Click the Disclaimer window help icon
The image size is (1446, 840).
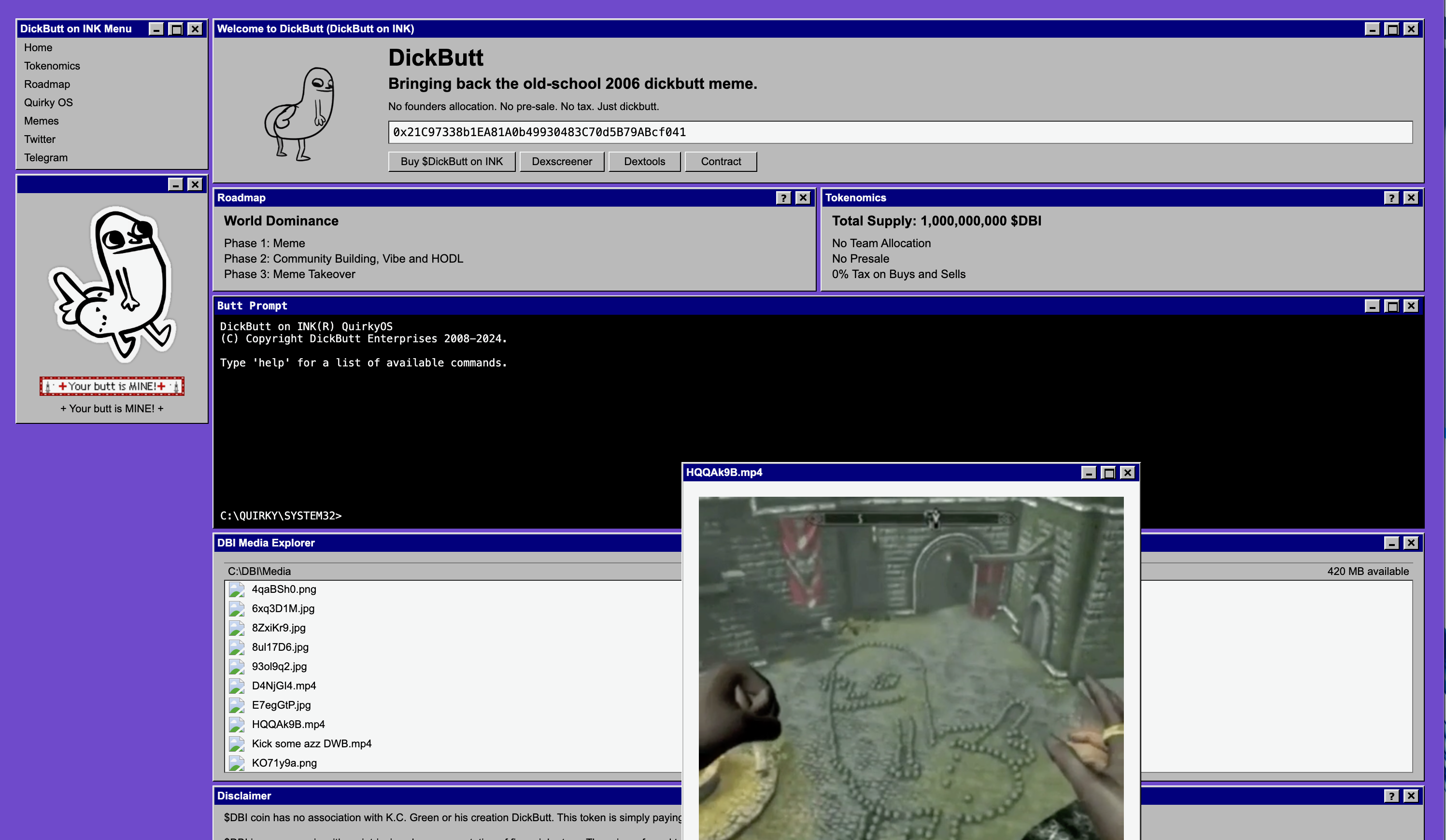1391,796
